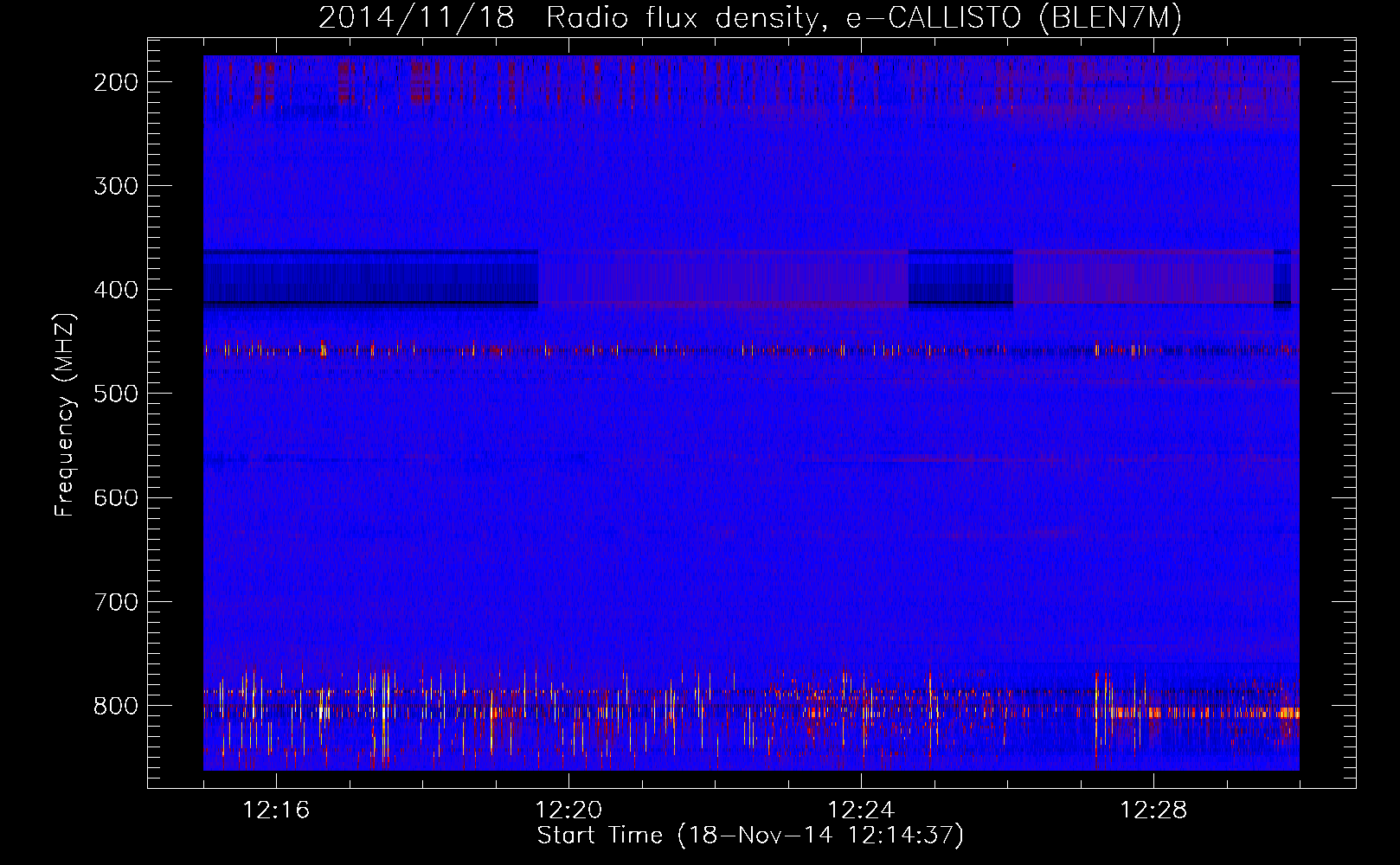This screenshot has height=865, width=1400.
Task: Click the 600 frequency tick label
Action: pos(115,497)
